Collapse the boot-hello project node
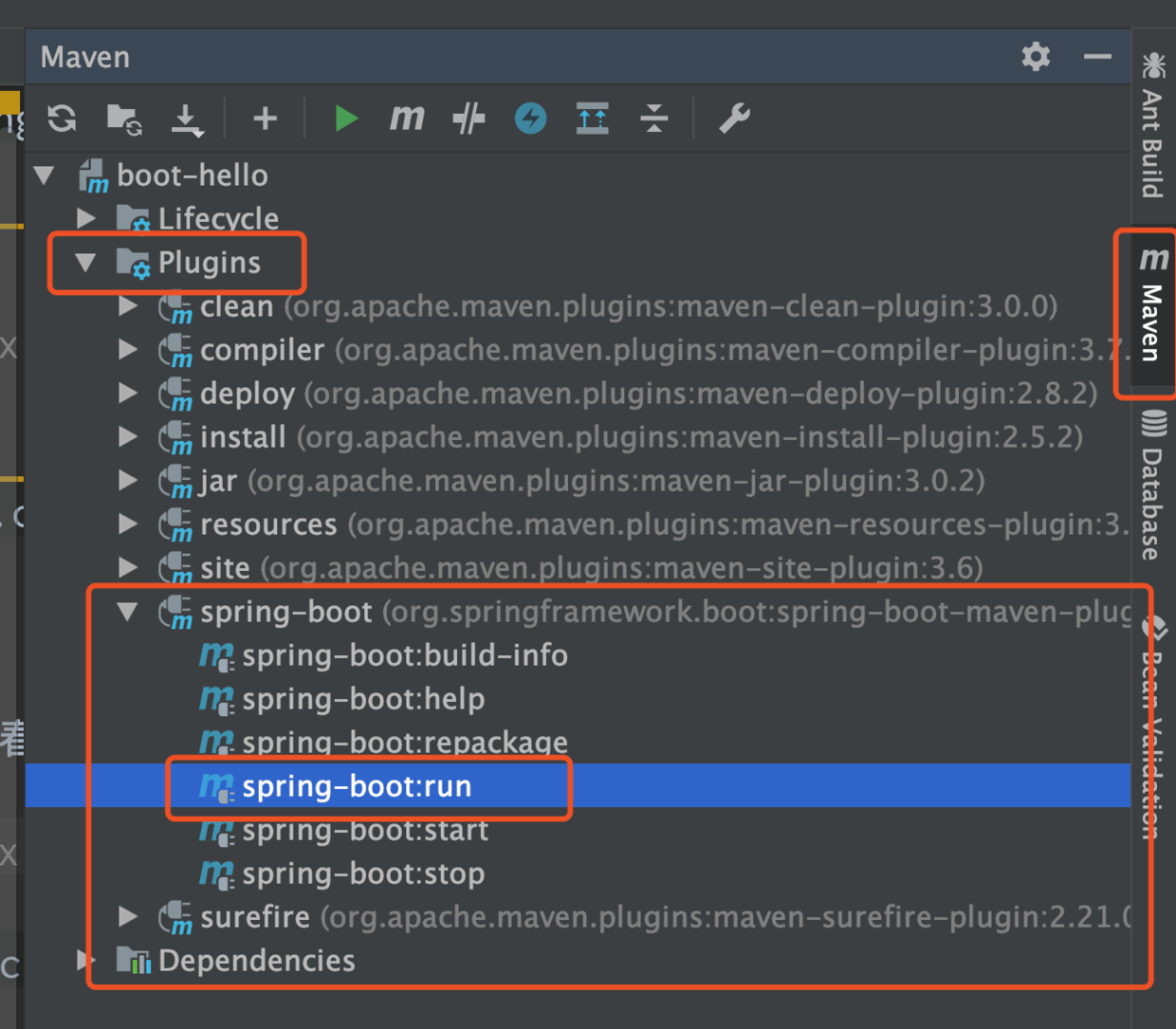 45,175
